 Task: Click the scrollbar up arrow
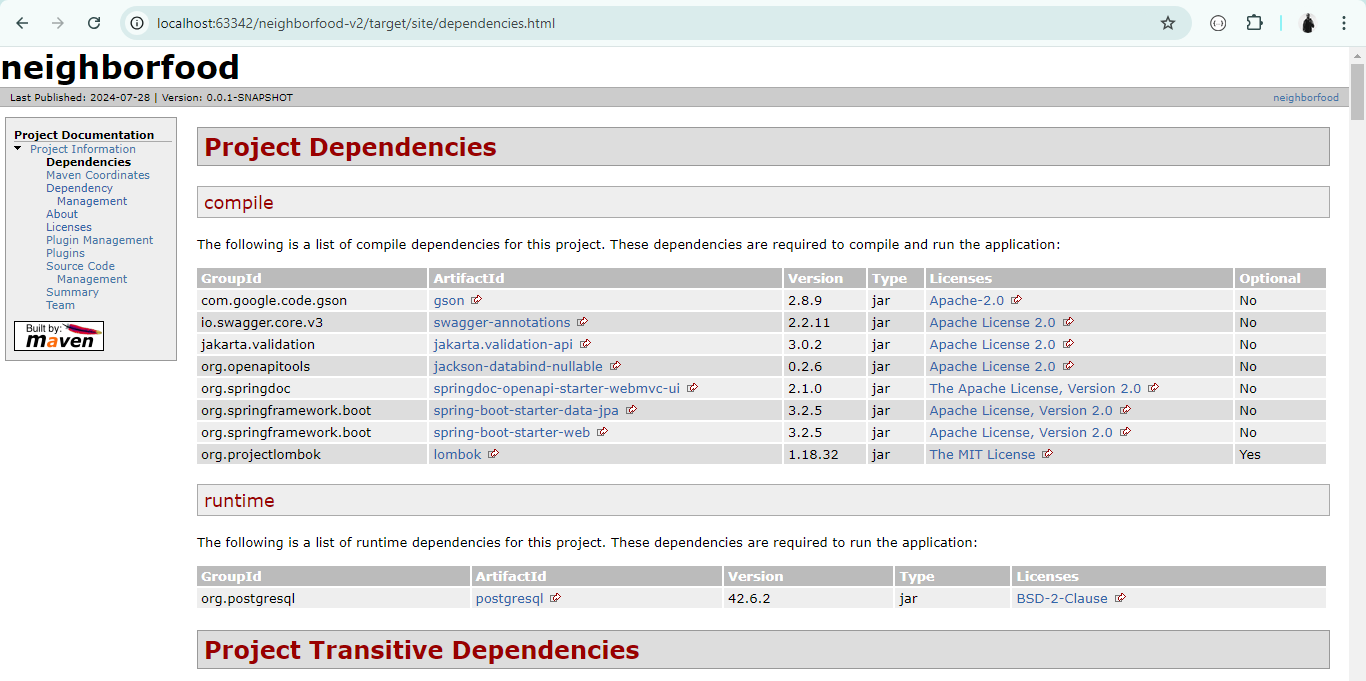pyautogui.click(x=1357, y=54)
